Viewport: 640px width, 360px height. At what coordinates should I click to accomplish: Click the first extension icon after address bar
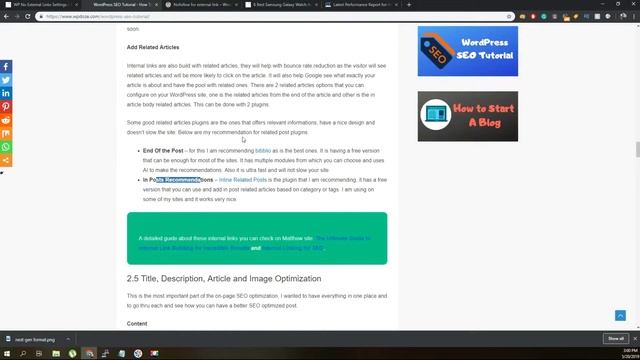pyautogui.click(x=522, y=16)
